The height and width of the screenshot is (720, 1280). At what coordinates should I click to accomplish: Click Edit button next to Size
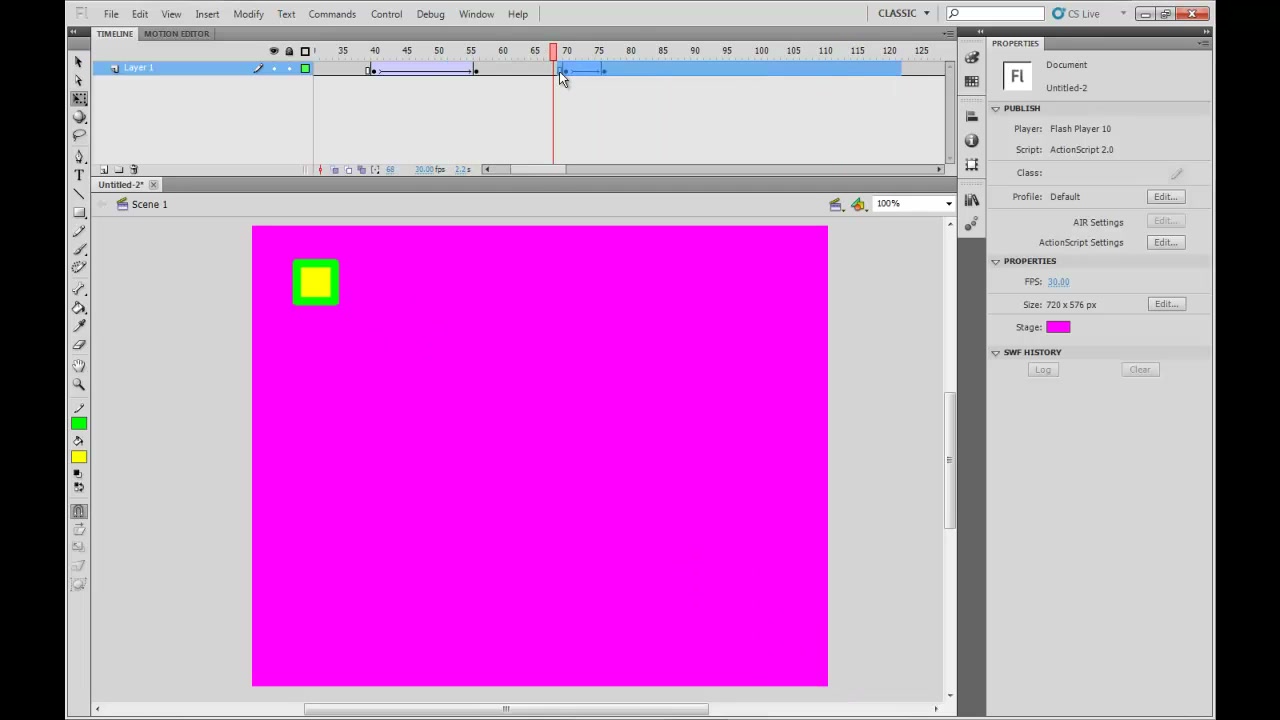tap(1166, 304)
